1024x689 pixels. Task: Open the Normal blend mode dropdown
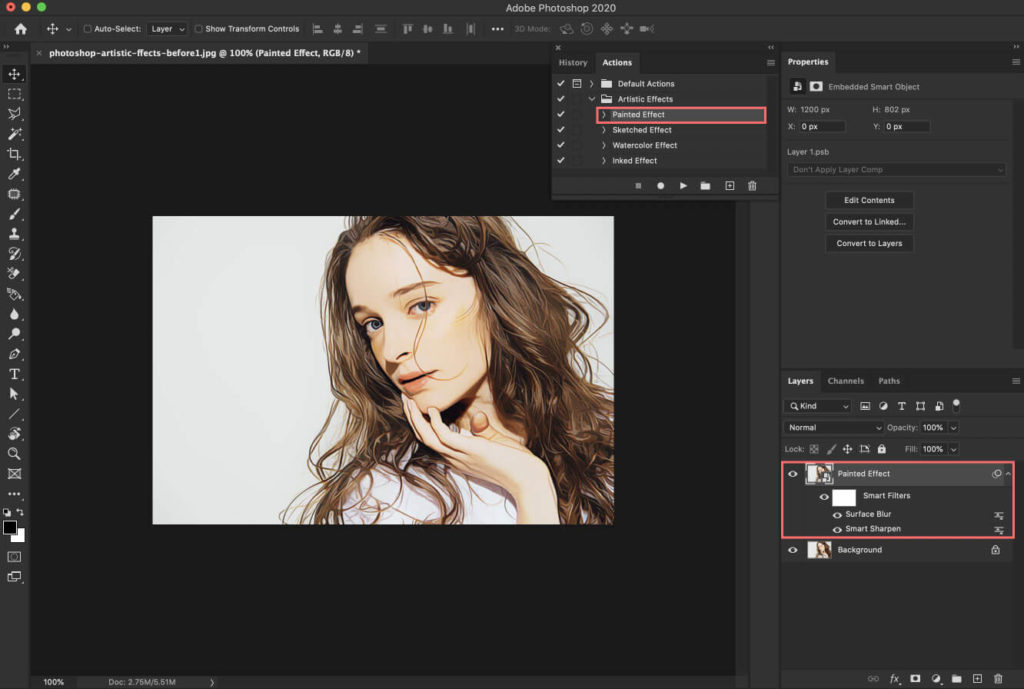834,428
